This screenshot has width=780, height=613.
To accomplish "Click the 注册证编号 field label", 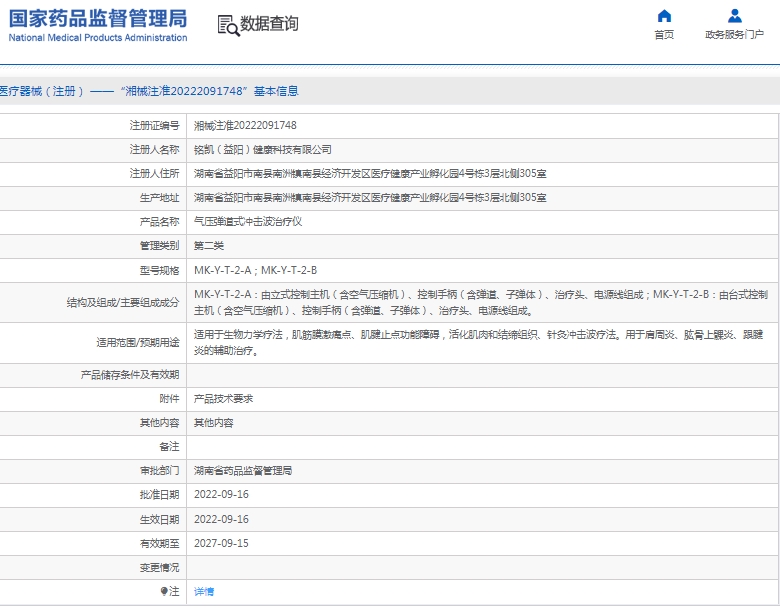I will tap(154, 125).
